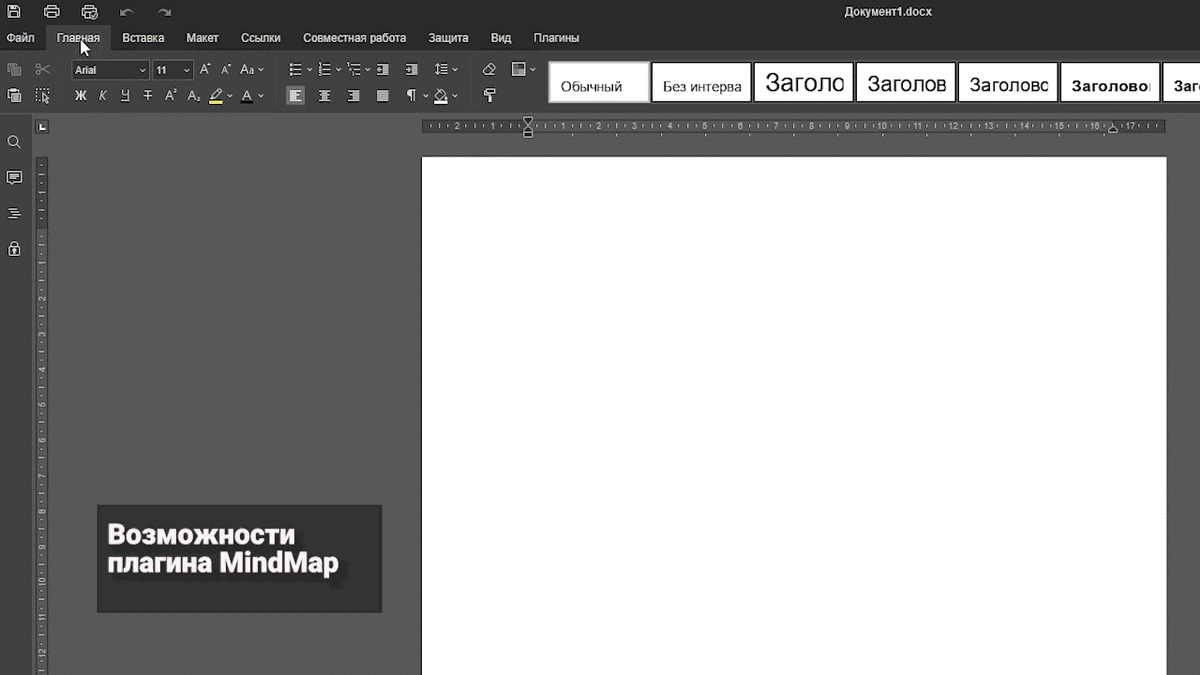Click the Select All icon
1200x675 pixels.
(42, 96)
